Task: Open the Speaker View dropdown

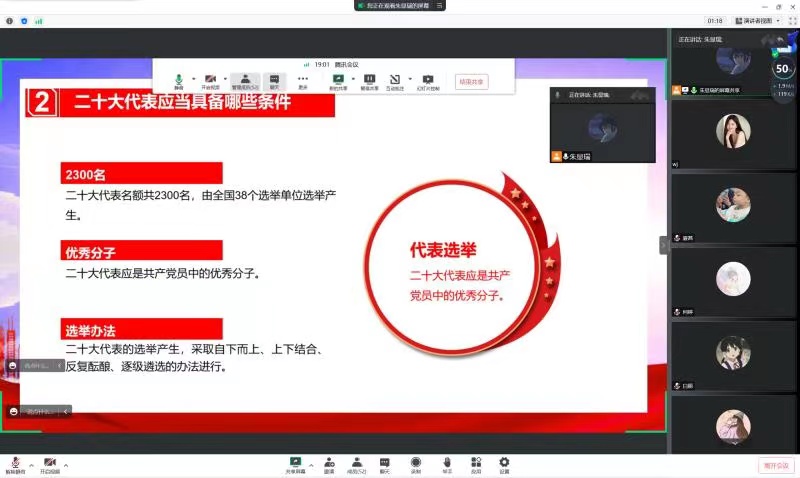Action: pyautogui.click(x=756, y=20)
